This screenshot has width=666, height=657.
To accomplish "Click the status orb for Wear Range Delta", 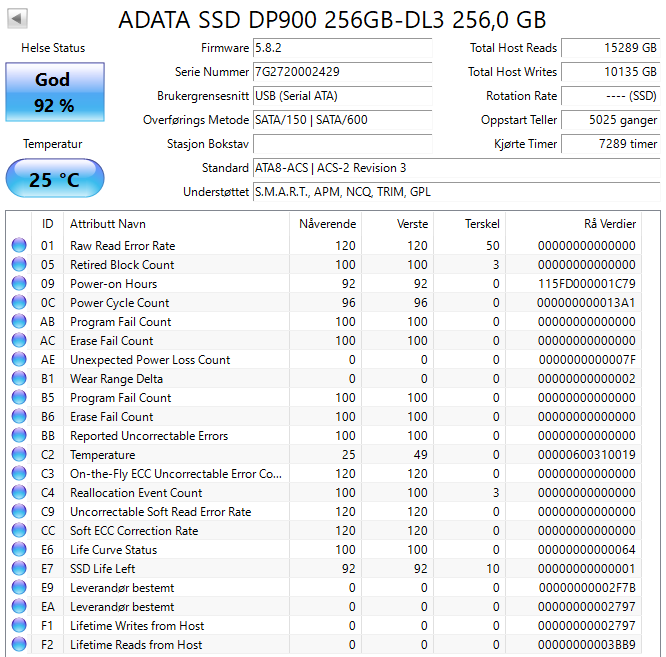I will click(x=19, y=378).
